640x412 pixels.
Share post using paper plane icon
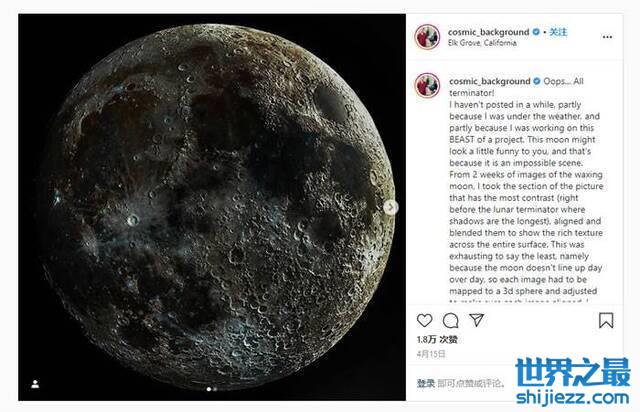pyautogui.click(x=476, y=320)
